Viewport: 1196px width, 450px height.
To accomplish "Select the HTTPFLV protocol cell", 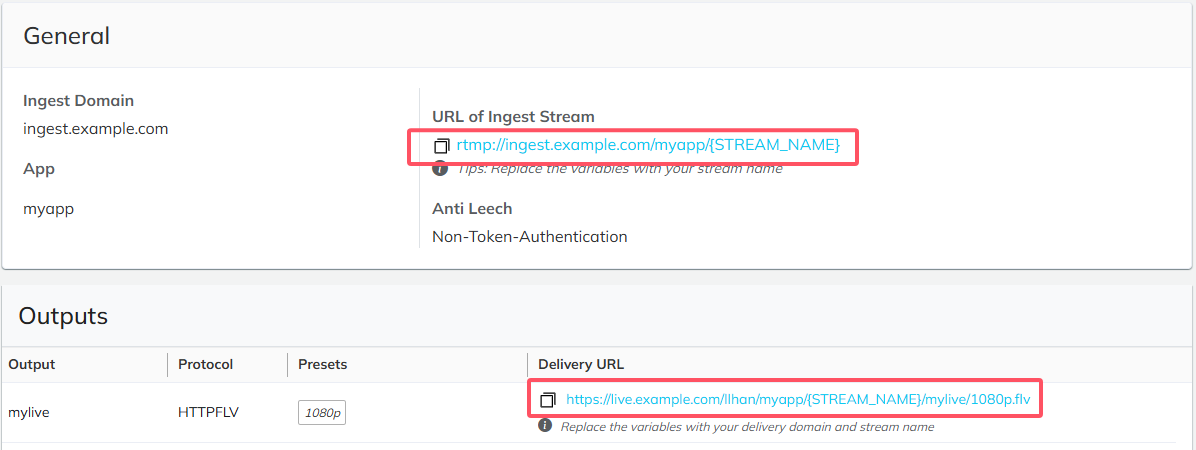I will pyautogui.click(x=207, y=413).
